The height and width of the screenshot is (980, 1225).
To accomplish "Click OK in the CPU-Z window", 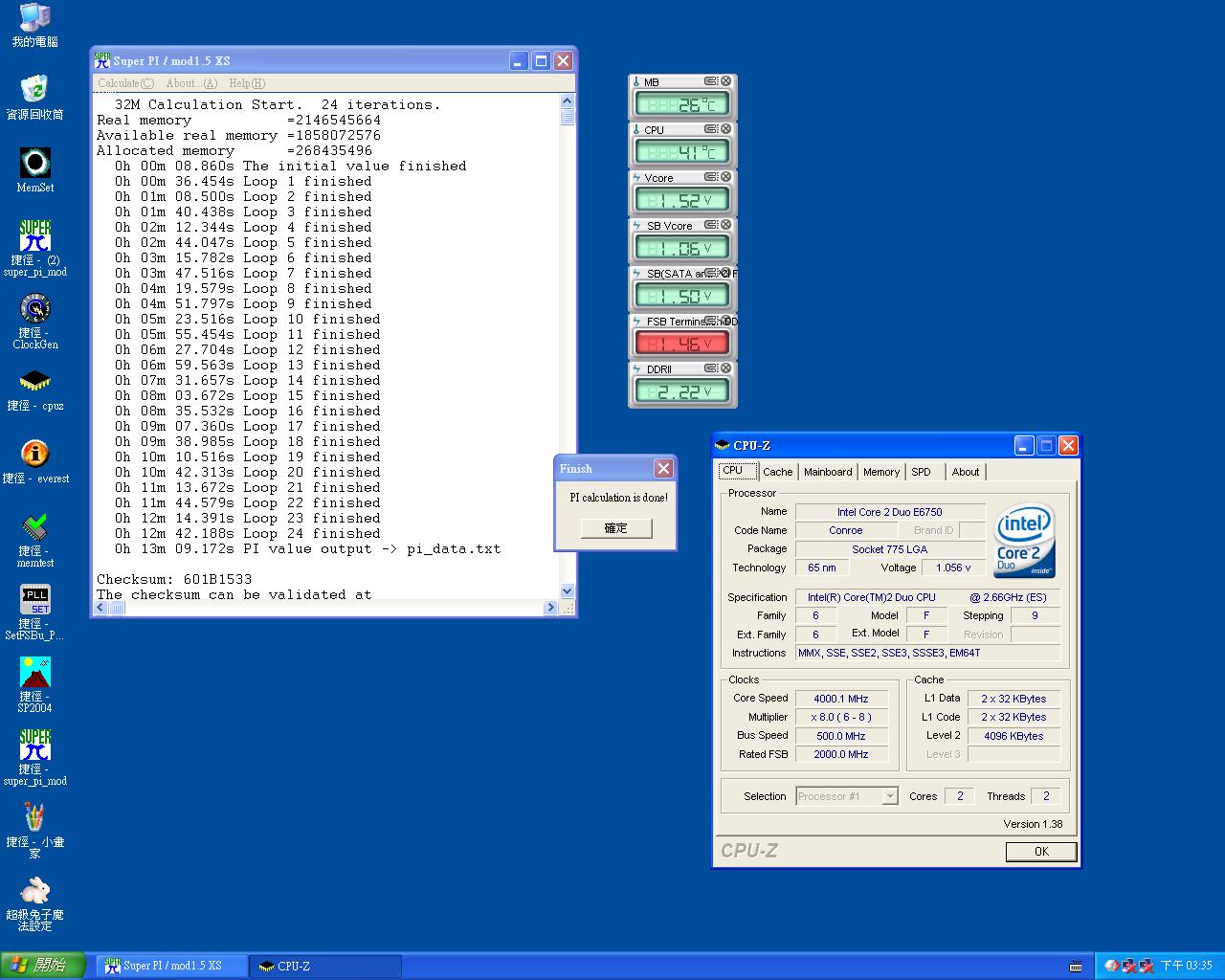I will click(1041, 851).
